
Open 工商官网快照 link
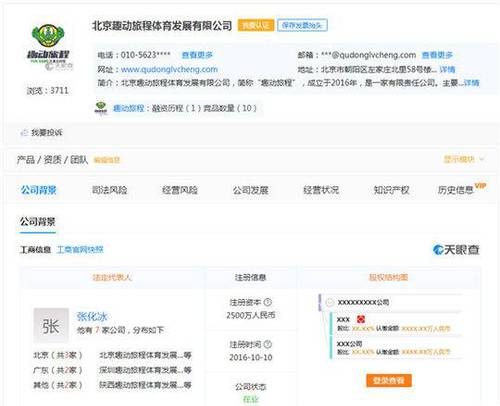pos(80,249)
